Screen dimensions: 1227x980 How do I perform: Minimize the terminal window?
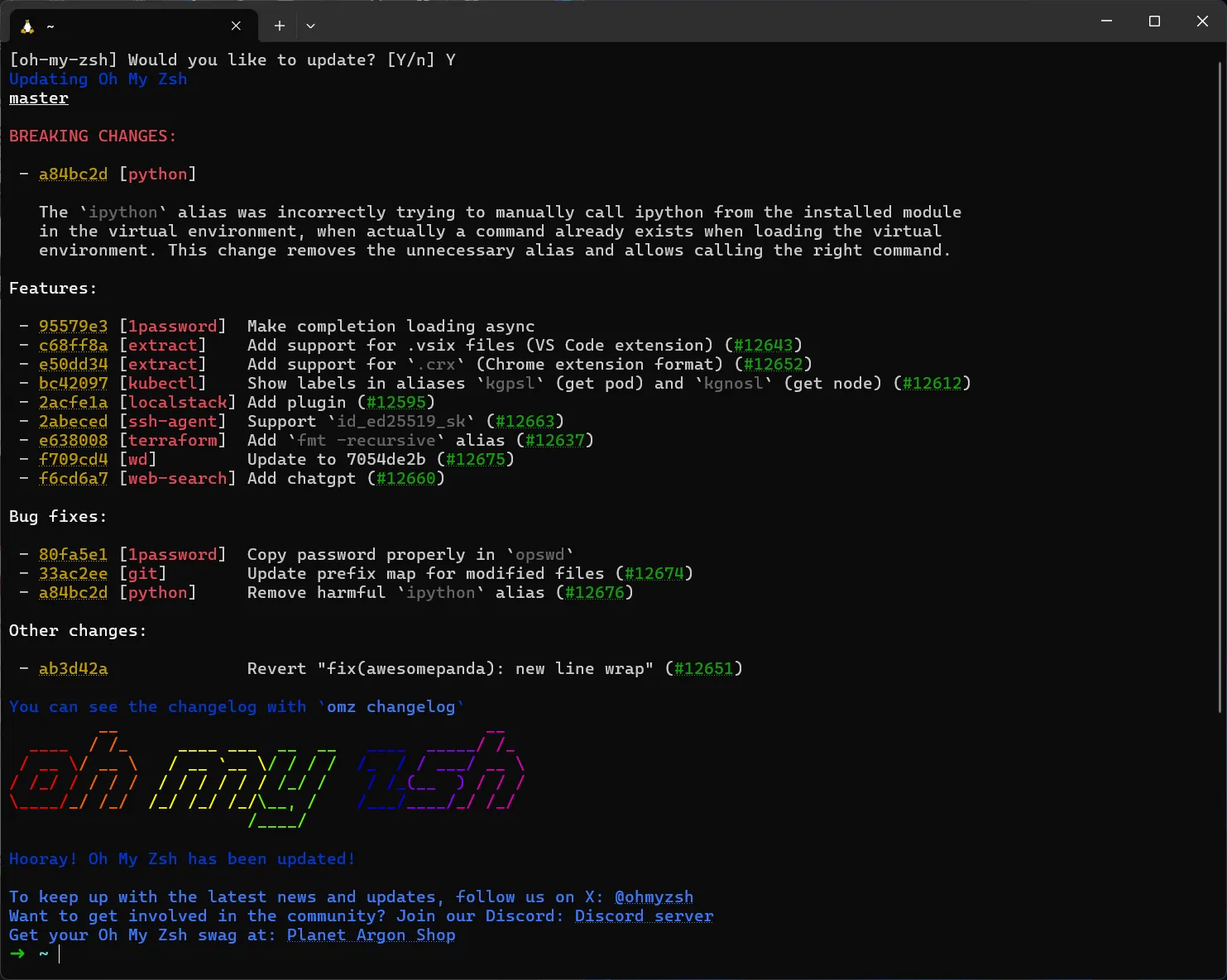1106,22
